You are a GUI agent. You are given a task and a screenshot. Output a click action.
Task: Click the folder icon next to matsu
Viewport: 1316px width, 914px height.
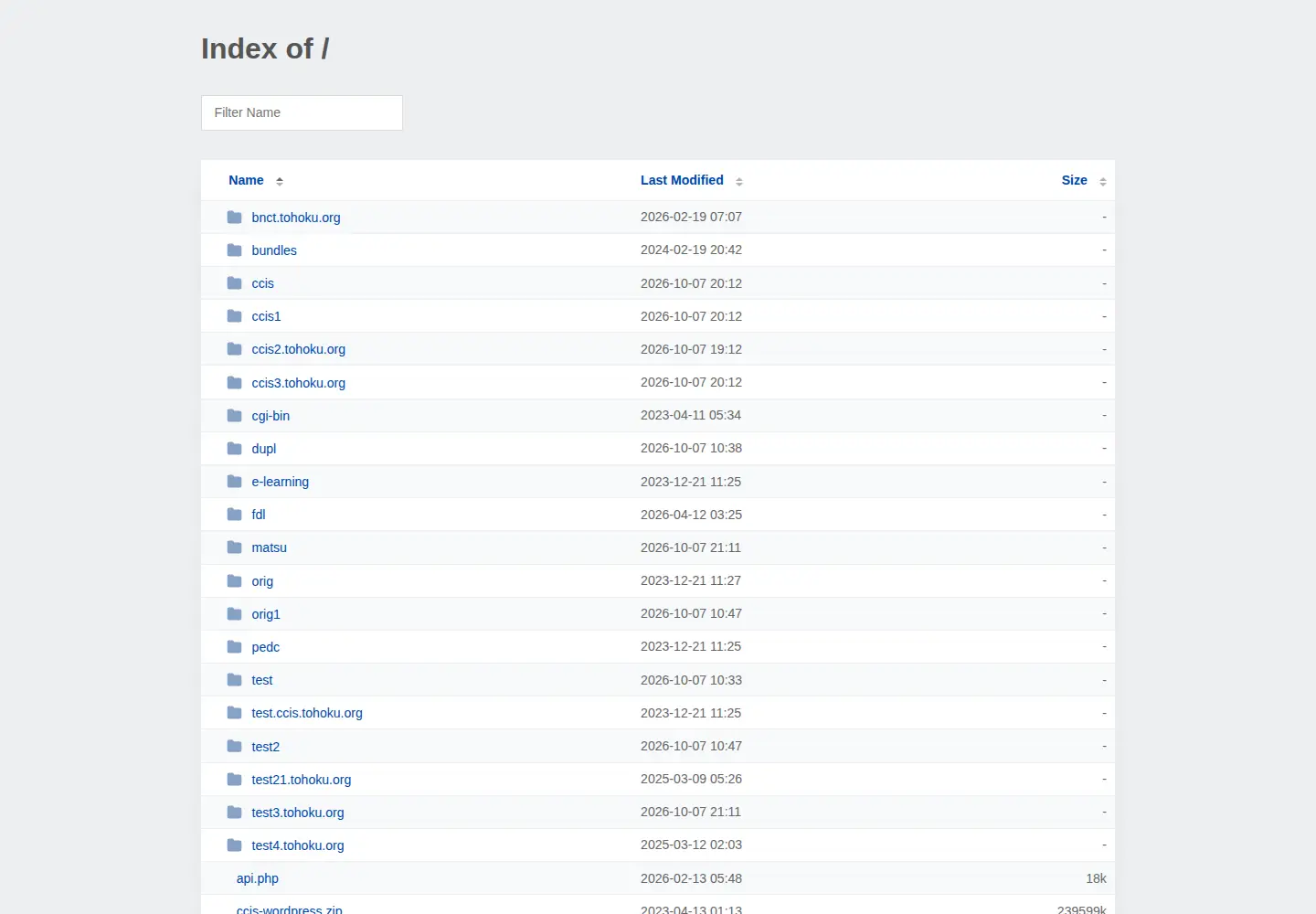pyautogui.click(x=235, y=547)
